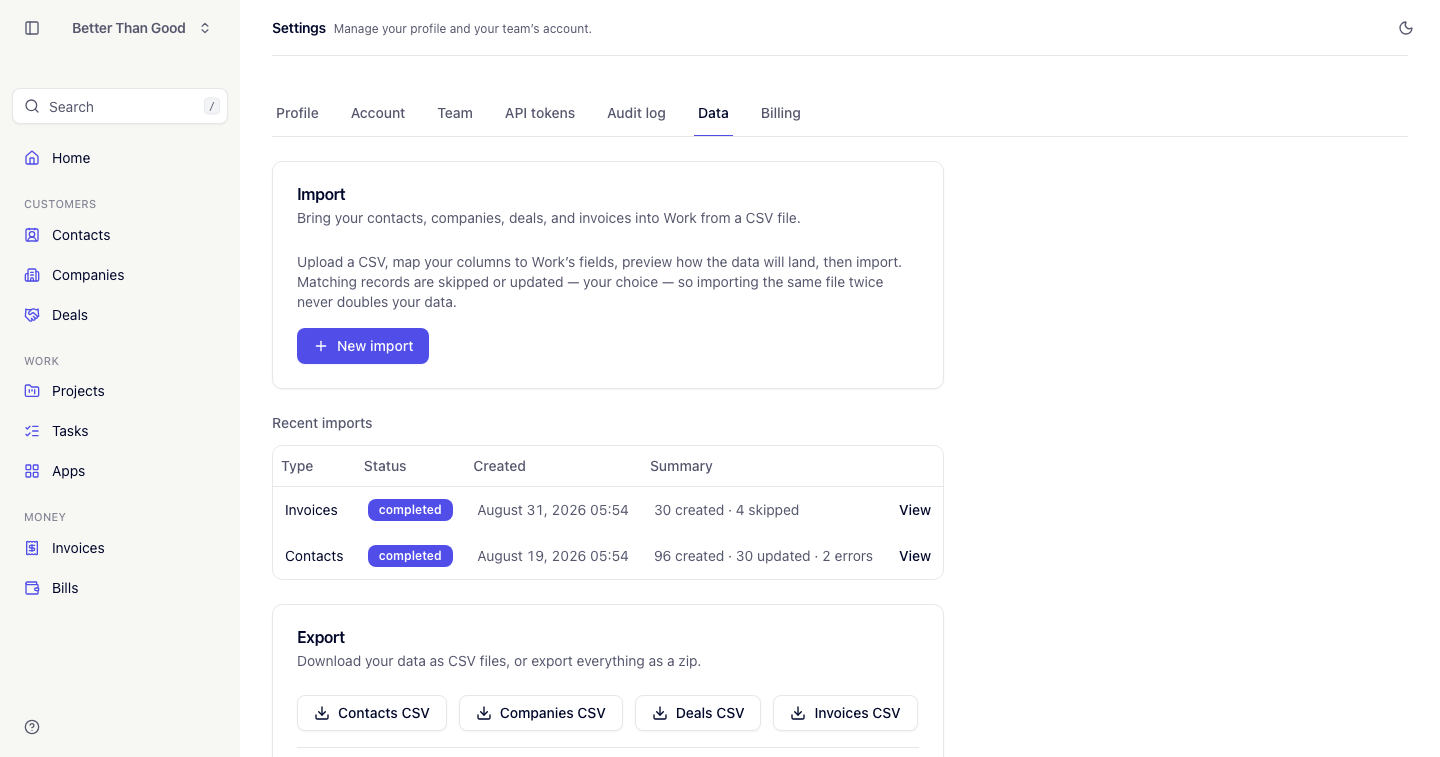Toggle dark mode moon icon
1440x757 pixels.
tap(1406, 28)
